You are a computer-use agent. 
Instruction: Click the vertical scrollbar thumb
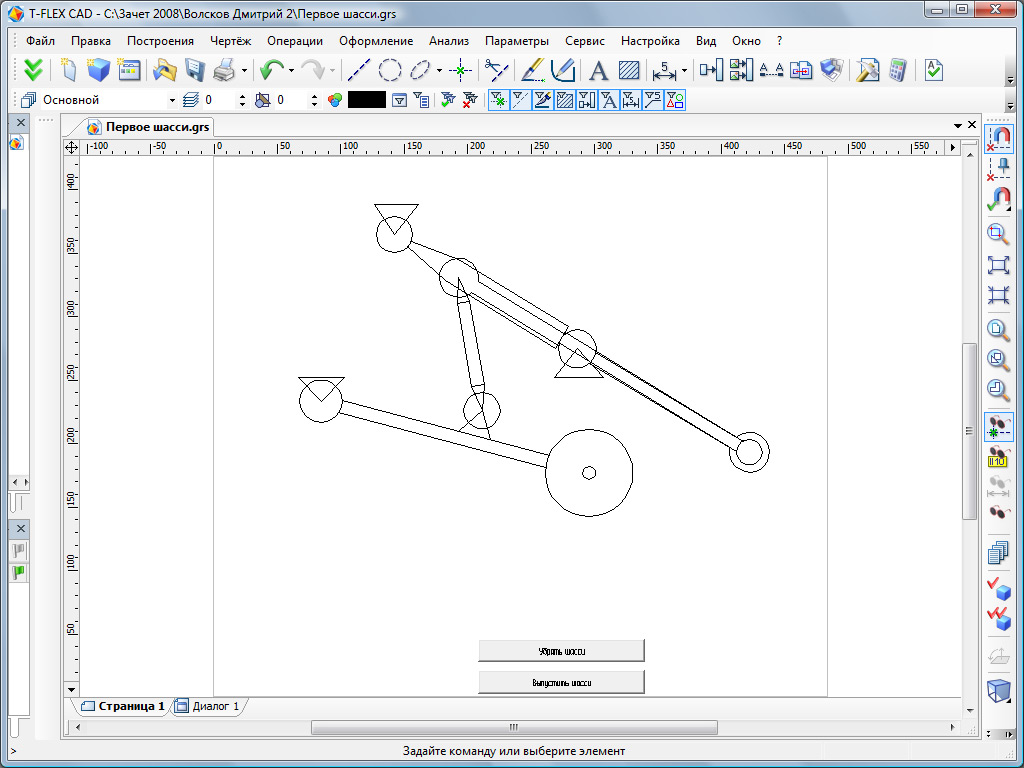(x=970, y=431)
